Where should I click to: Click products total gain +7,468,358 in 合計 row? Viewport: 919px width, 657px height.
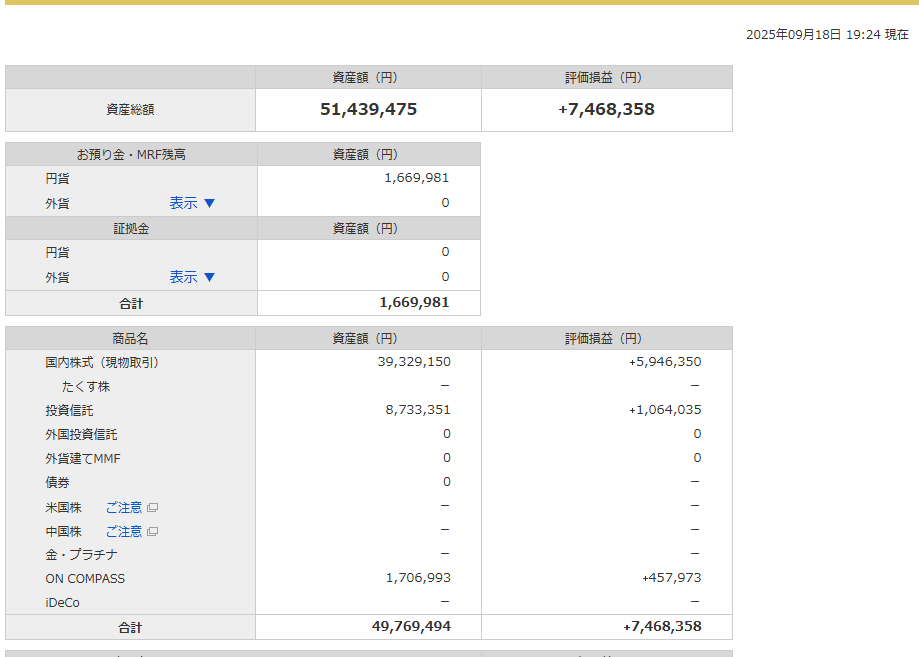(x=662, y=627)
